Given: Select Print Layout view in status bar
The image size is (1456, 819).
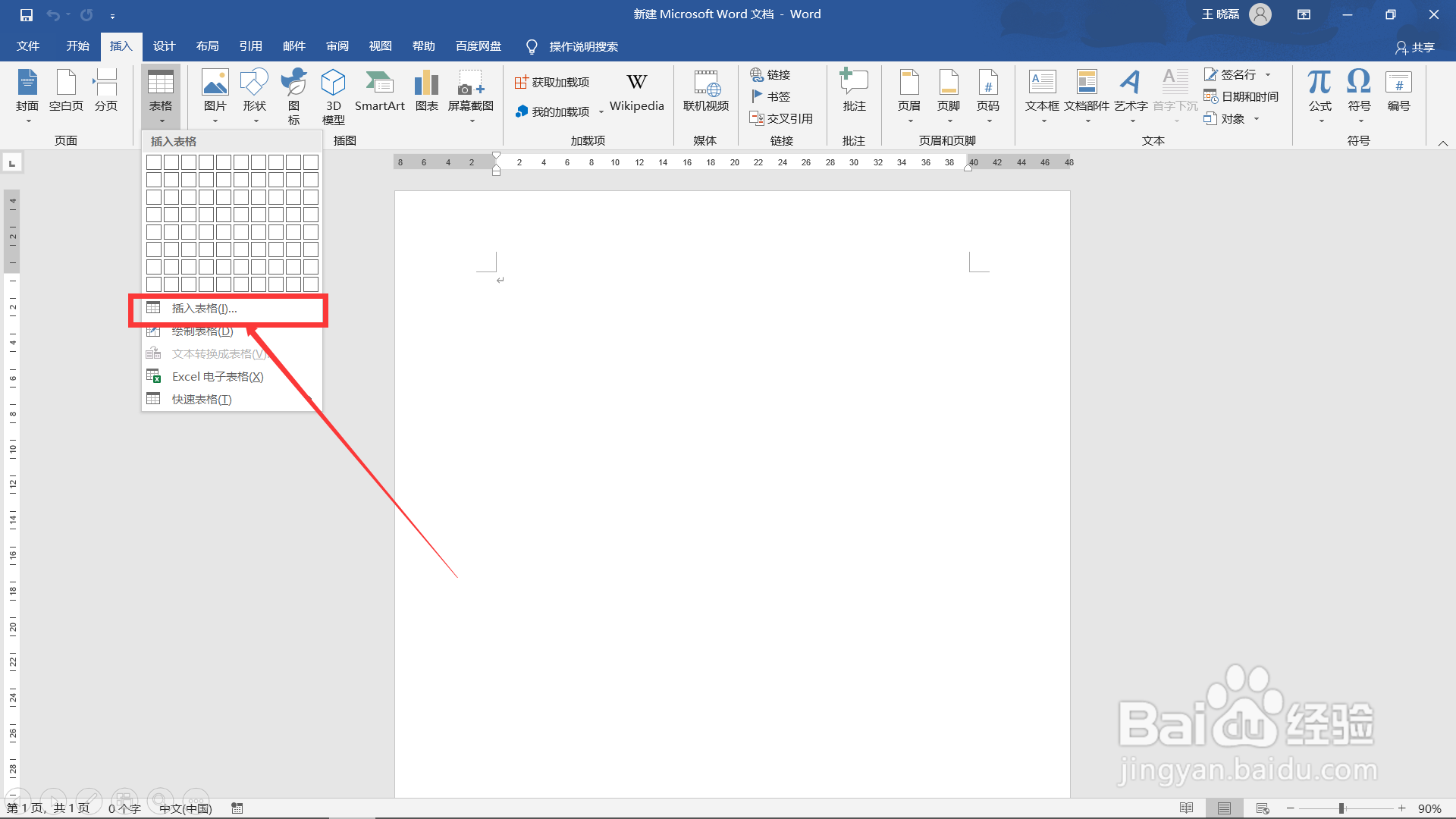Looking at the screenshot, I should [1224, 808].
